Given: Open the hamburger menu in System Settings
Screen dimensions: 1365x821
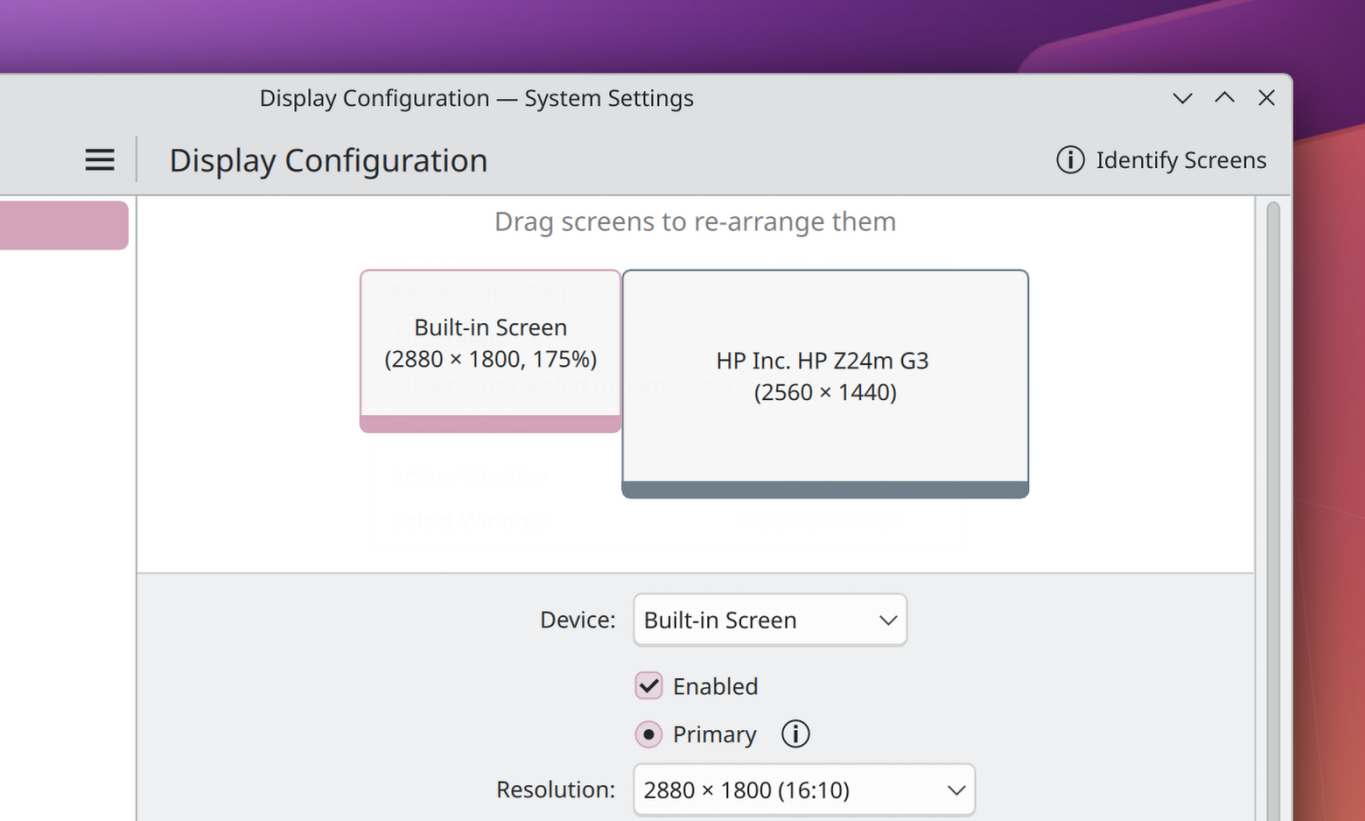Looking at the screenshot, I should (100, 160).
